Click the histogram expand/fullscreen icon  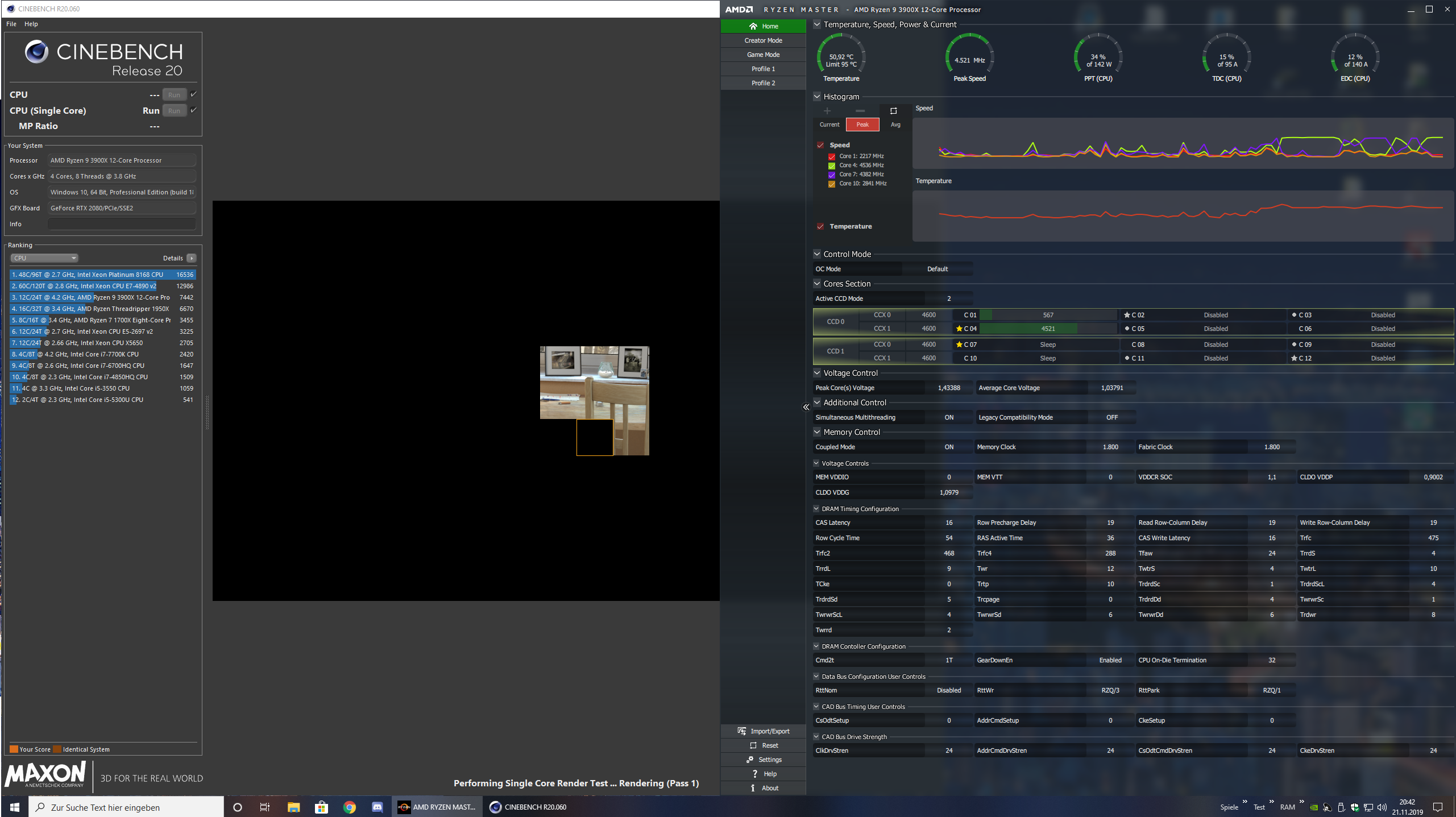tap(893, 111)
